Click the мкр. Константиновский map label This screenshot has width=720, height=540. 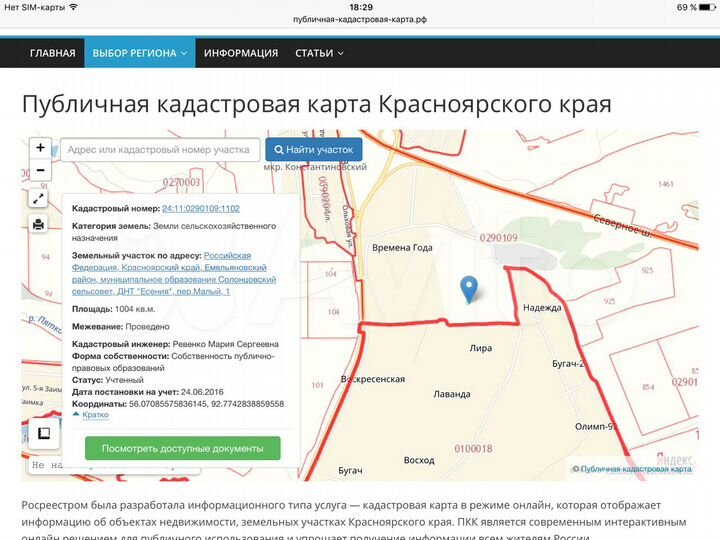[315, 167]
